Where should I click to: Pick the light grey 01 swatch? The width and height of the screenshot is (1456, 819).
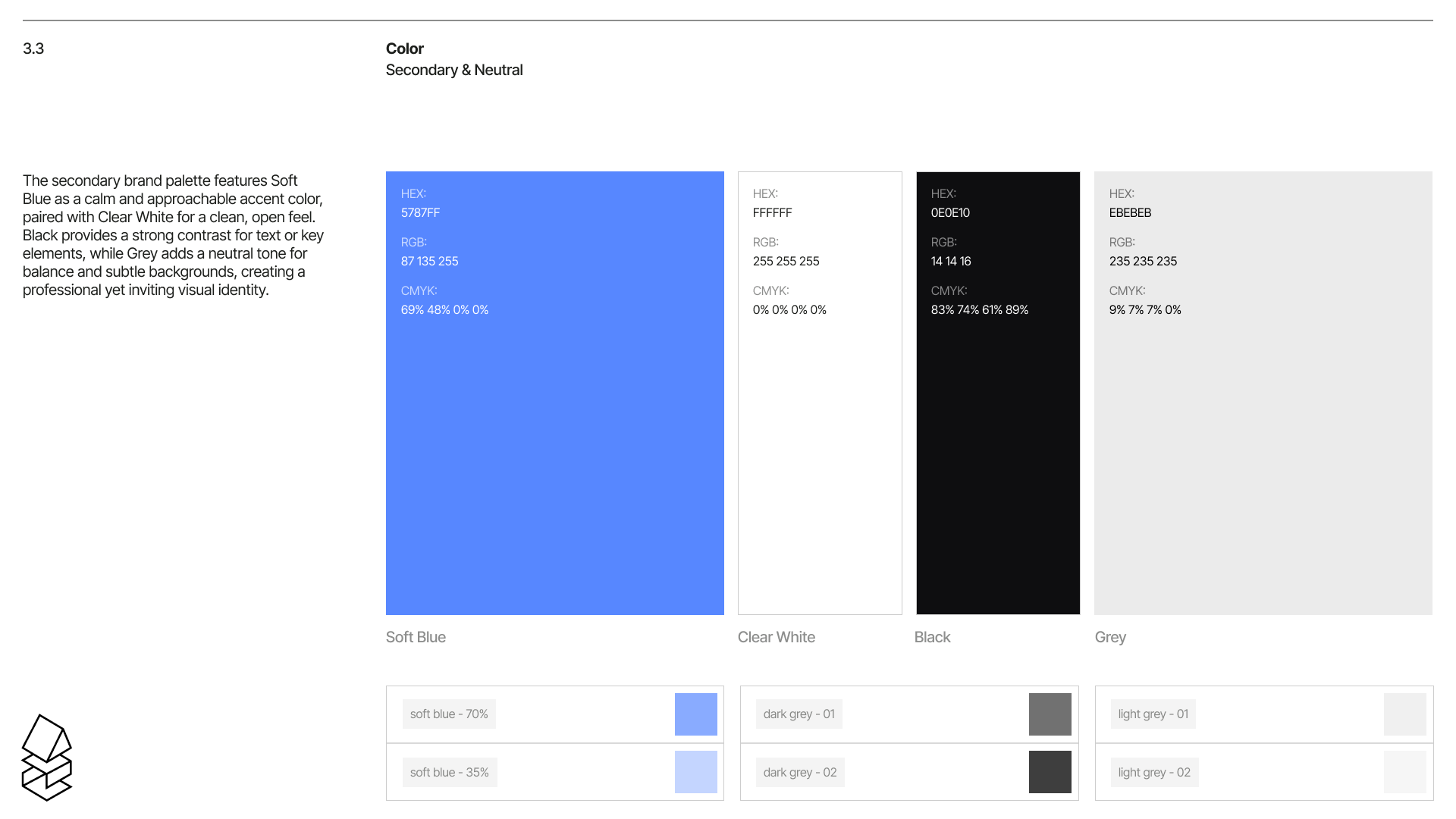pos(1405,714)
